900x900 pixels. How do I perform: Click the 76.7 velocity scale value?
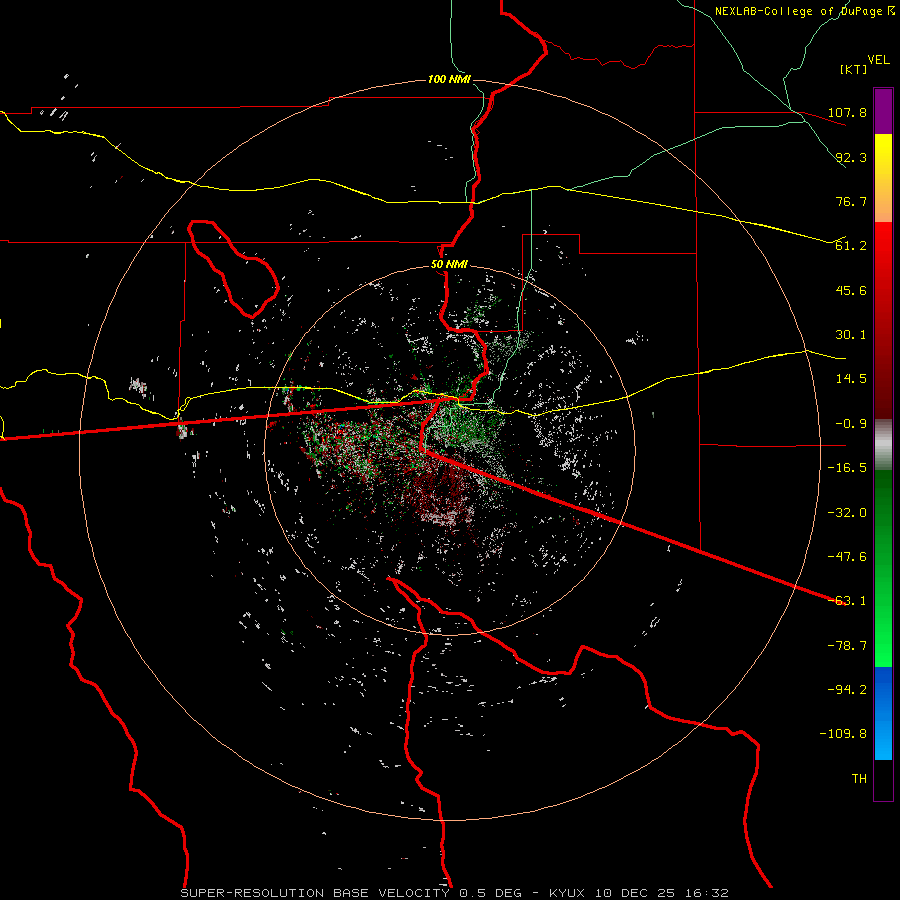(x=851, y=201)
